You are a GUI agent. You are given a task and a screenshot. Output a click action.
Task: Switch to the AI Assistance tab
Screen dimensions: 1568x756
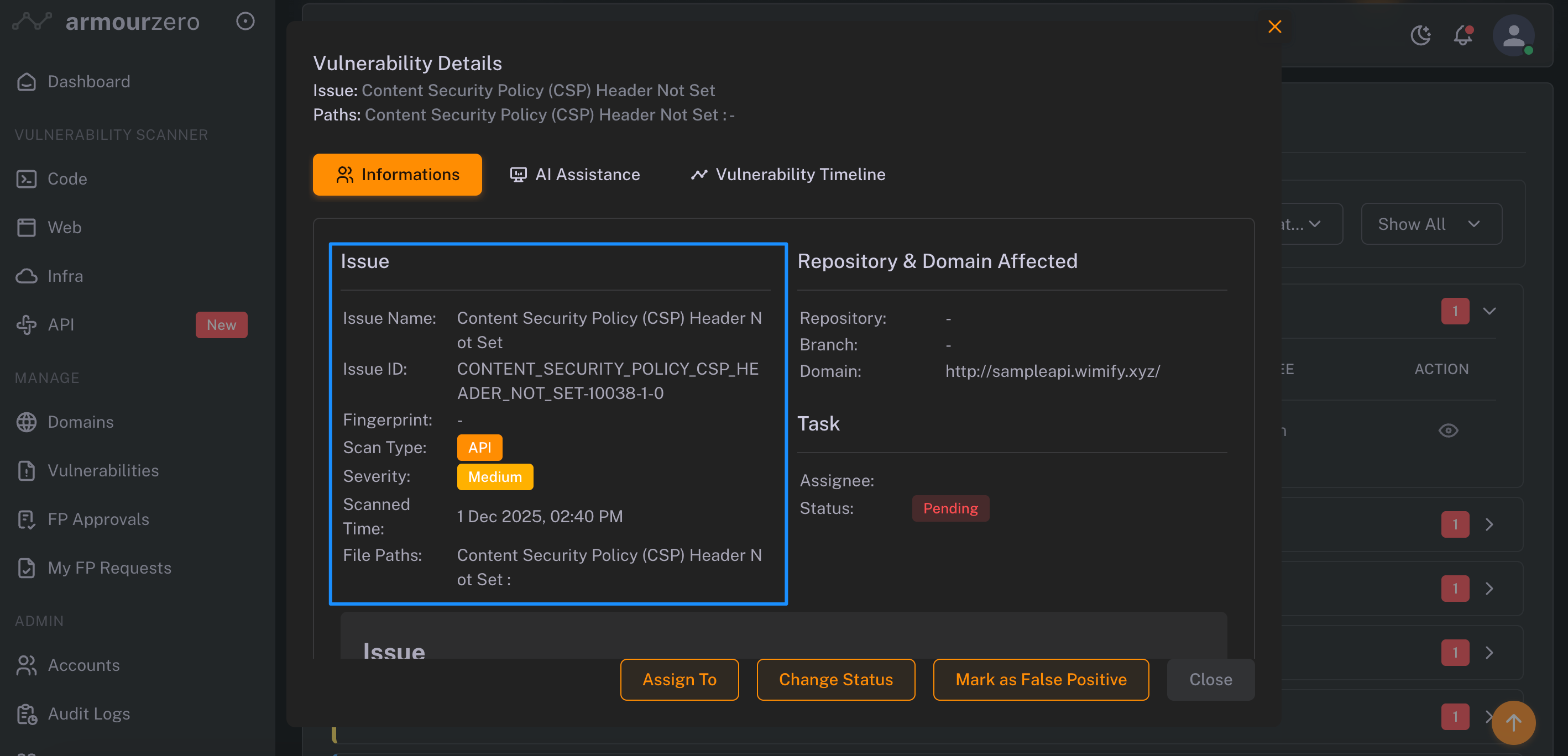(x=575, y=175)
